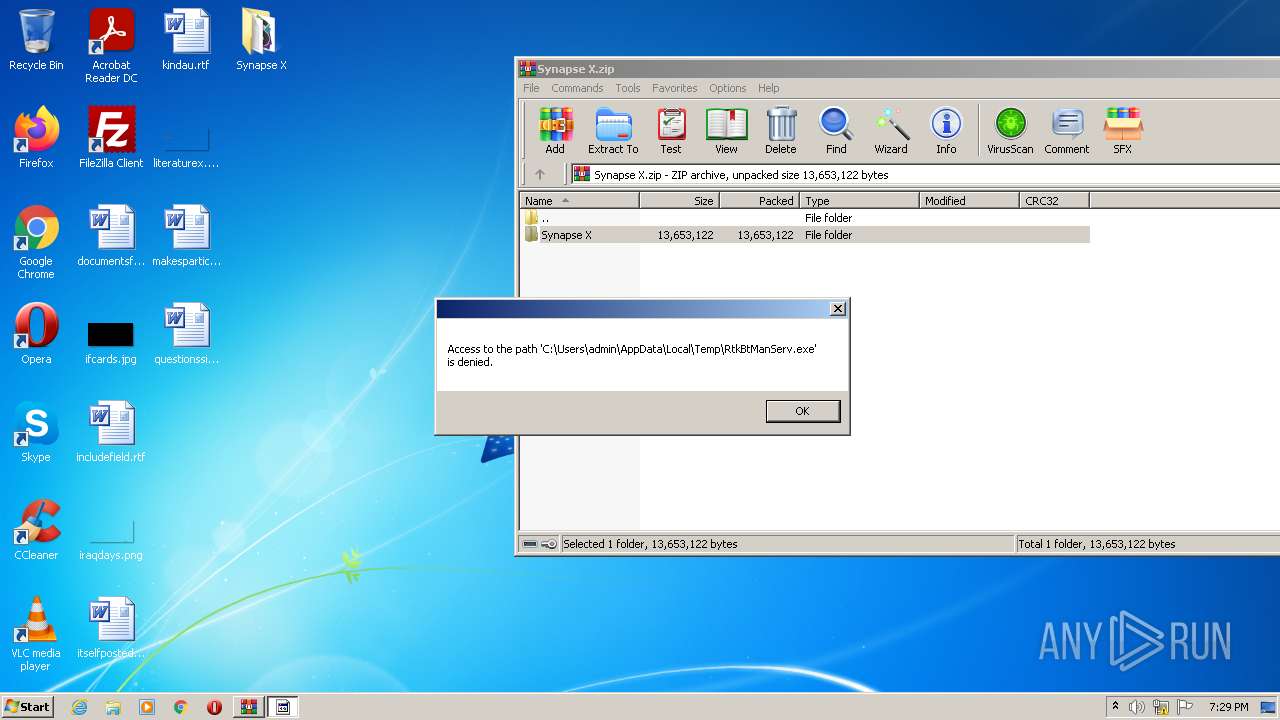The image size is (1280, 720).
Task: Click the Internet Explorer taskbar icon
Action: [x=79, y=707]
